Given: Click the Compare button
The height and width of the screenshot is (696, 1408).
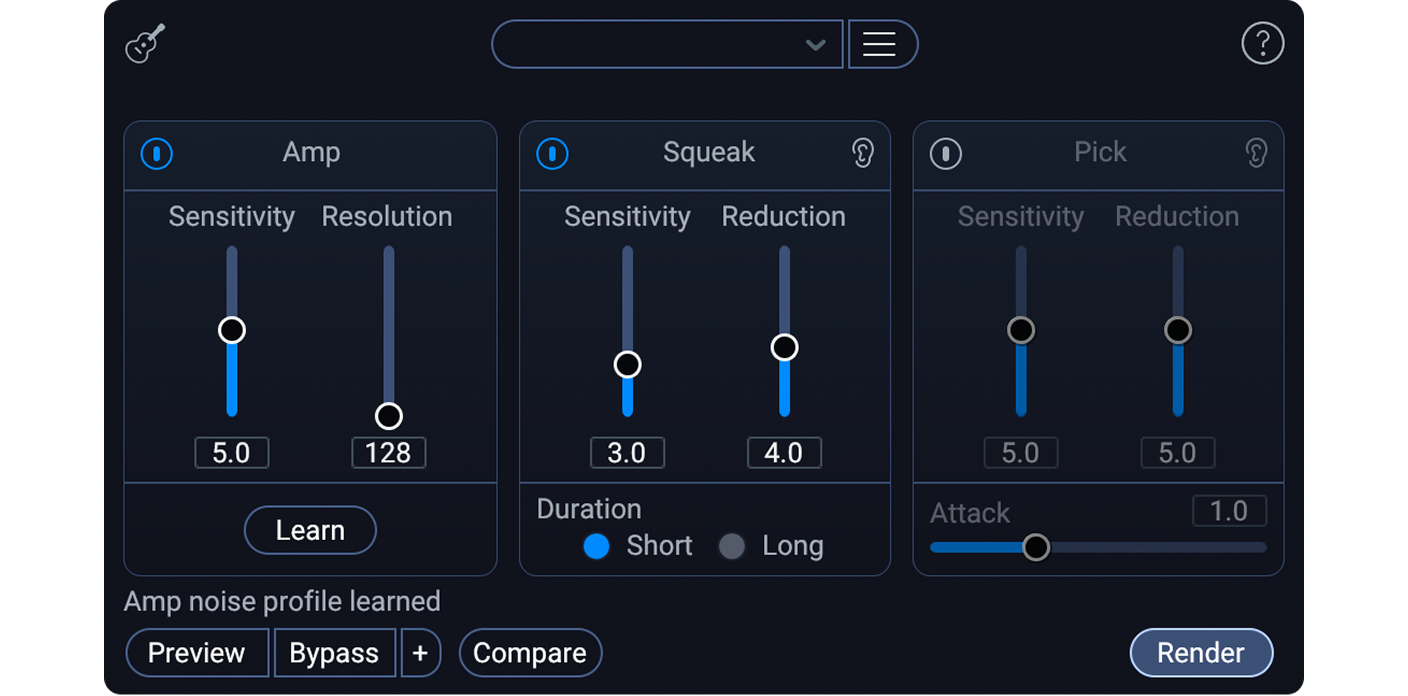Looking at the screenshot, I should pyautogui.click(x=530, y=652).
